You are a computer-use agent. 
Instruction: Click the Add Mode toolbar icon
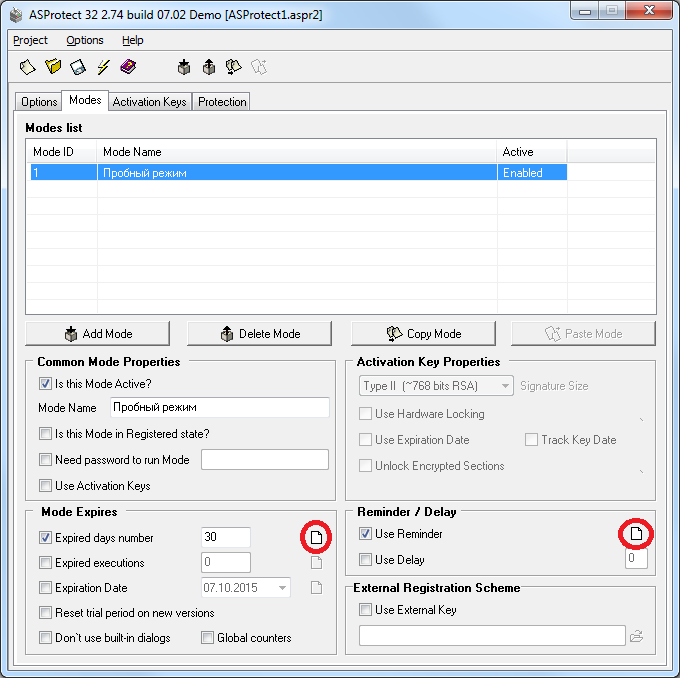pyautogui.click(x=184, y=67)
